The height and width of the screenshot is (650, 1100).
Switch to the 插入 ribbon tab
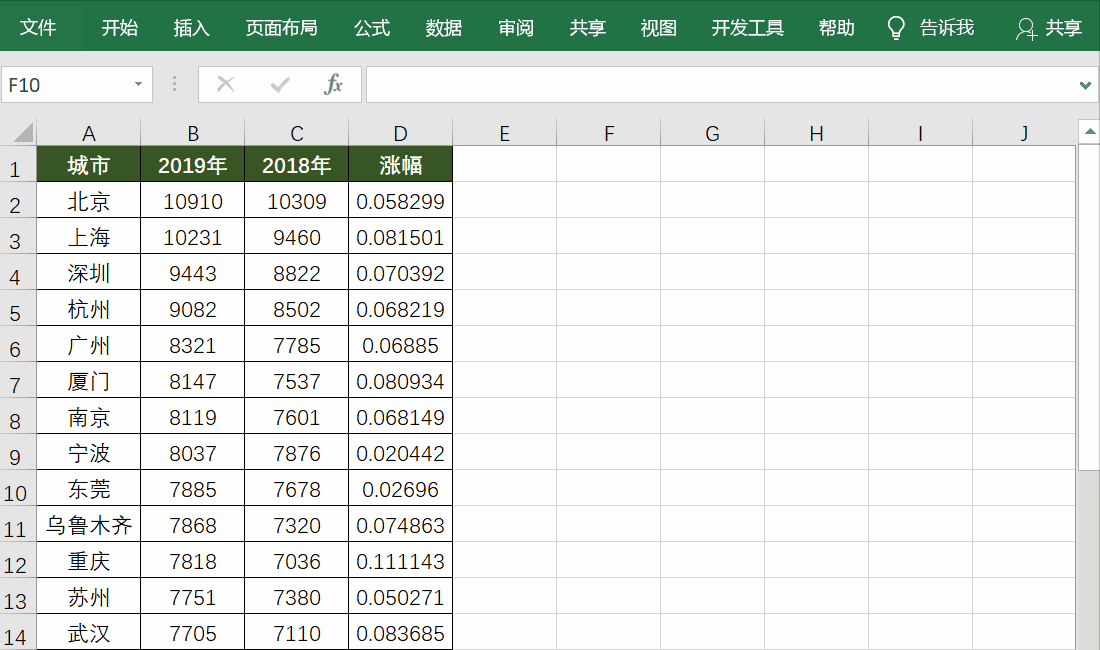point(192,27)
